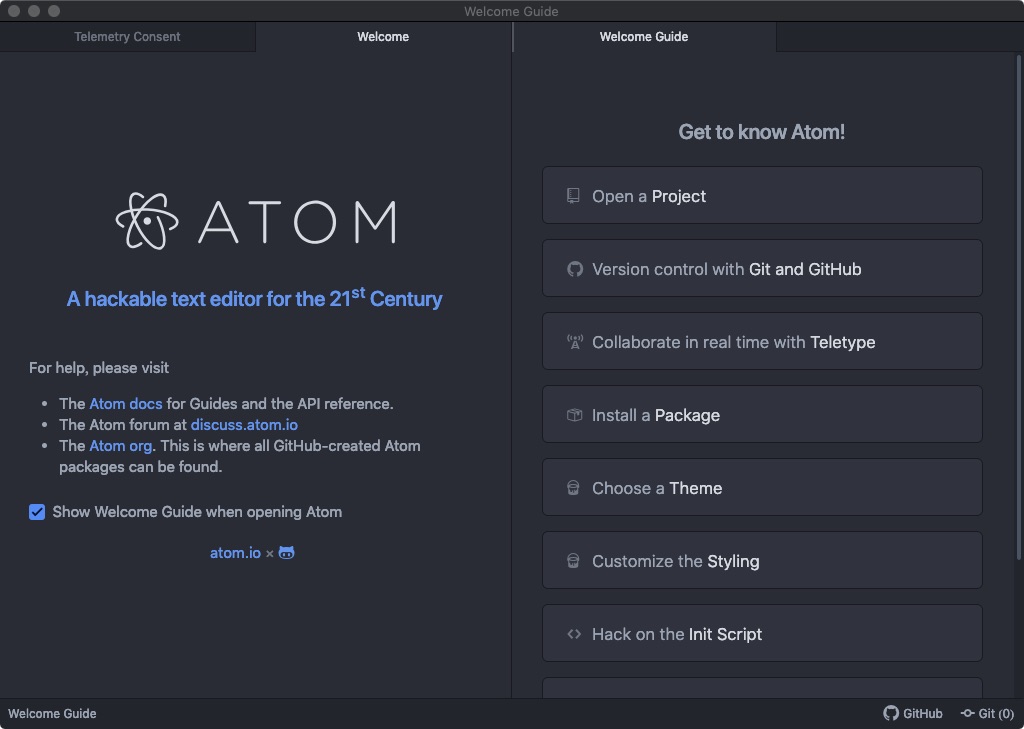Switch to the Telemetry Consent tab
The width and height of the screenshot is (1024, 729).
pos(127,37)
